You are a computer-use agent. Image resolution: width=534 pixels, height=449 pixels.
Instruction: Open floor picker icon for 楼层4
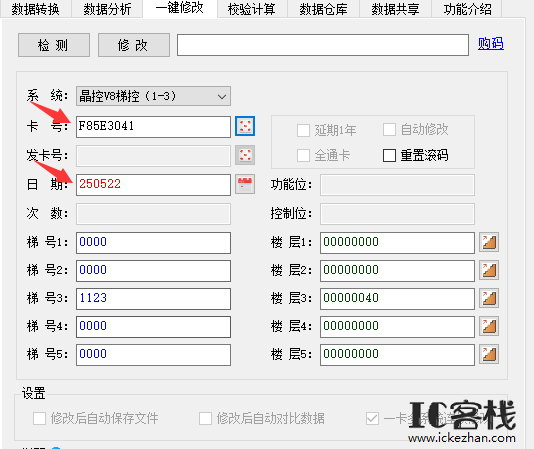(489, 326)
